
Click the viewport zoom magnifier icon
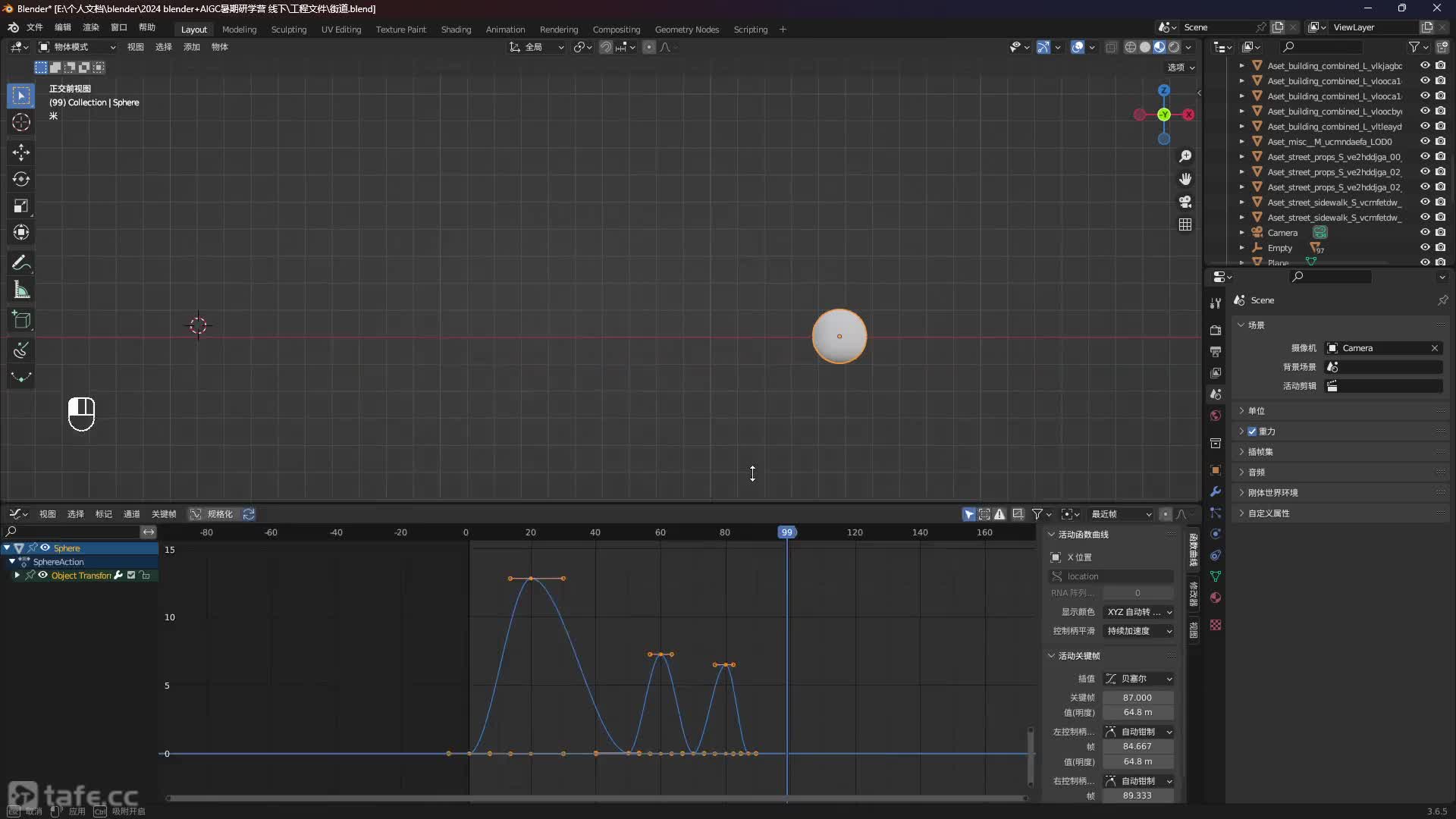click(x=1185, y=156)
